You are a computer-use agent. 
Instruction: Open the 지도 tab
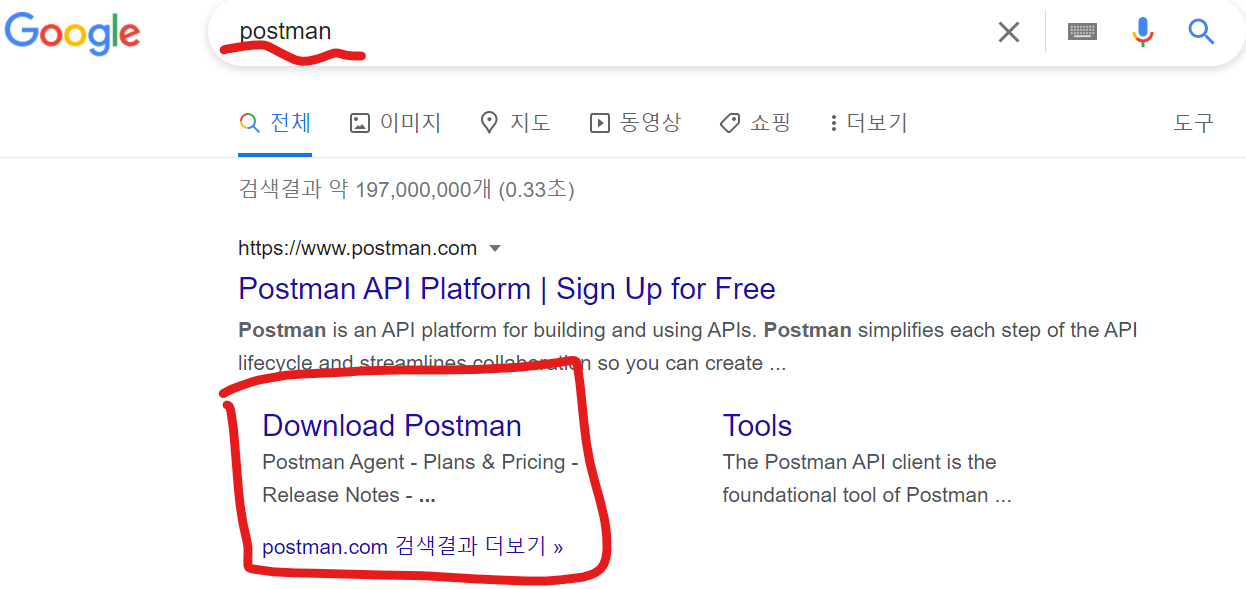[515, 123]
